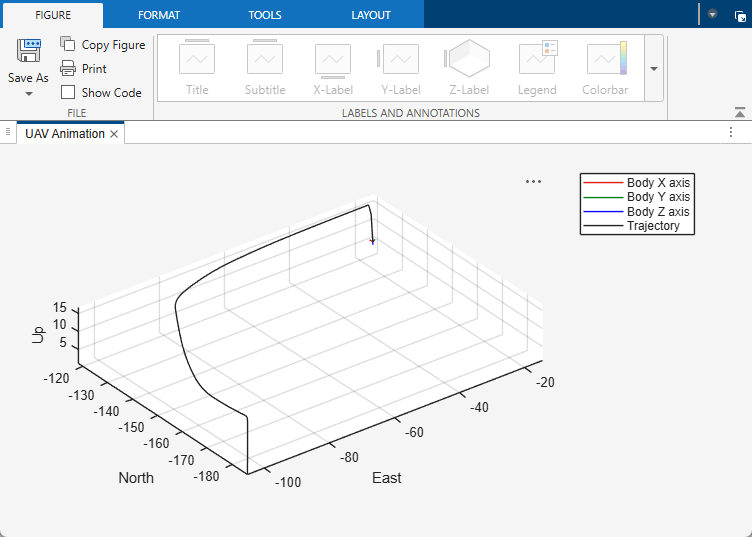The height and width of the screenshot is (537, 752).
Task: Click the -180 tick on North axis
Action: point(207,477)
